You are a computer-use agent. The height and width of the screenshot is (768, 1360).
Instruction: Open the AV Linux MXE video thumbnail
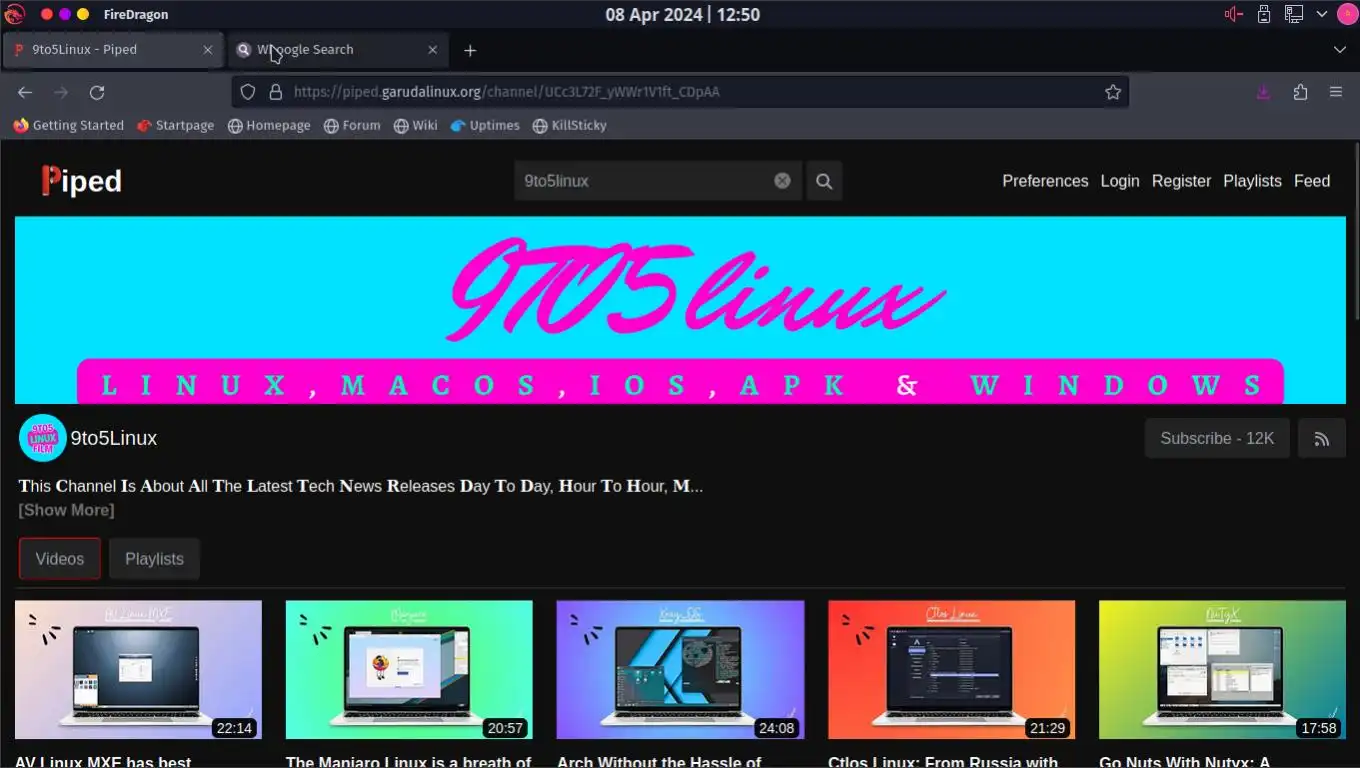[x=138, y=670]
